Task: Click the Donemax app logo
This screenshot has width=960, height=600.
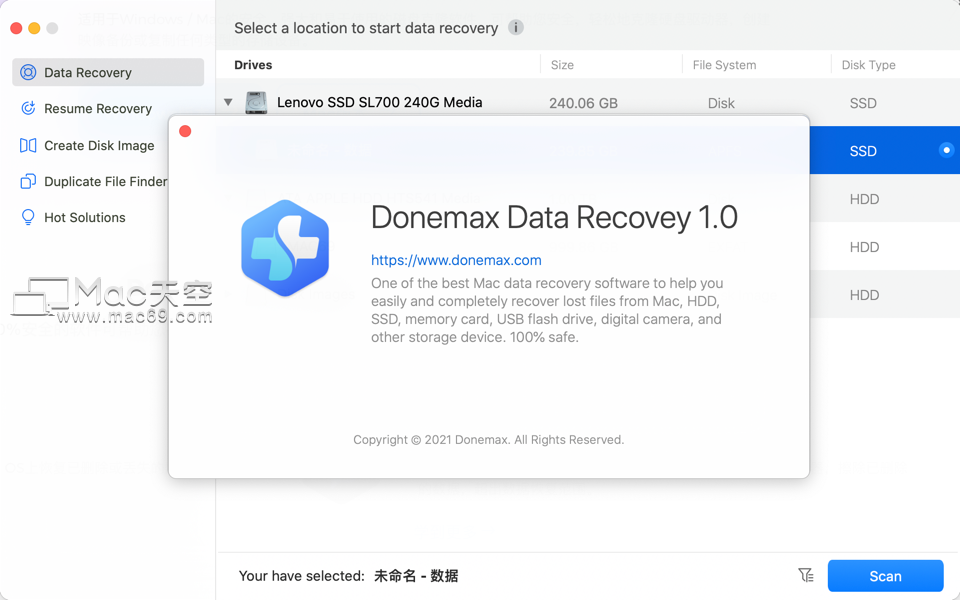Action: (x=285, y=248)
